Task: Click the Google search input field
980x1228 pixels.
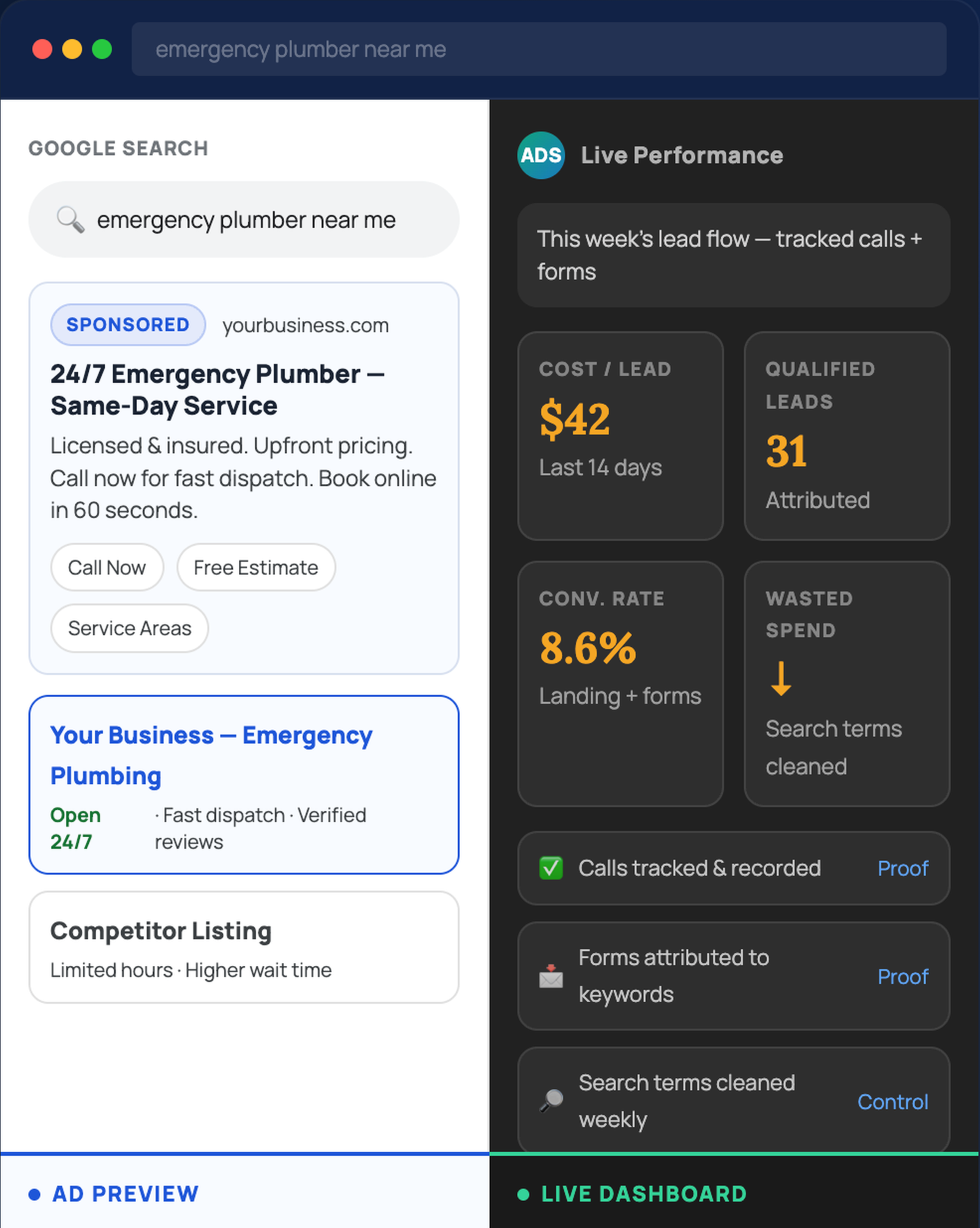Action: click(246, 220)
